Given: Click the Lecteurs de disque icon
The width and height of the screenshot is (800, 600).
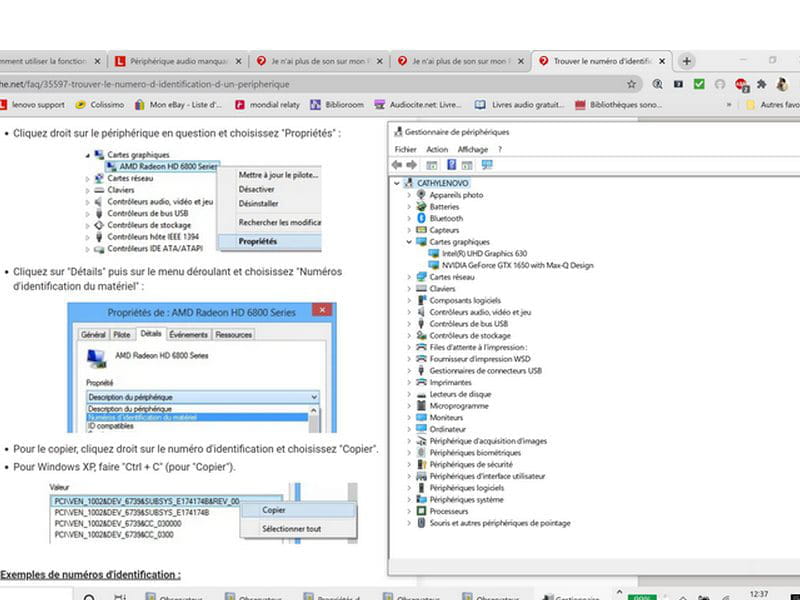Looking at the screenshot, I should click(421, 394).
